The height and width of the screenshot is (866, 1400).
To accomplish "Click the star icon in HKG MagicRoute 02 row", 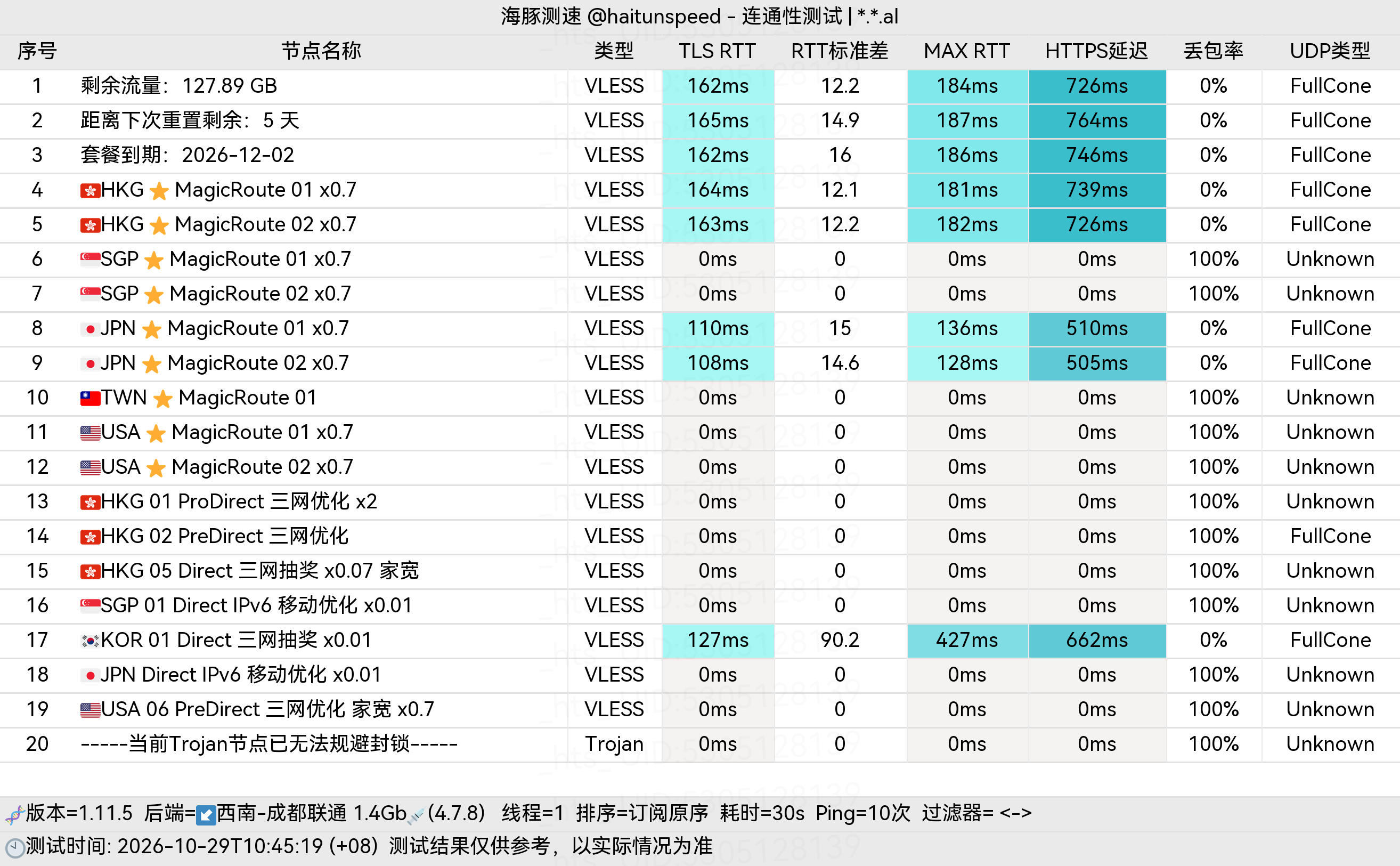I will [159, 225].
